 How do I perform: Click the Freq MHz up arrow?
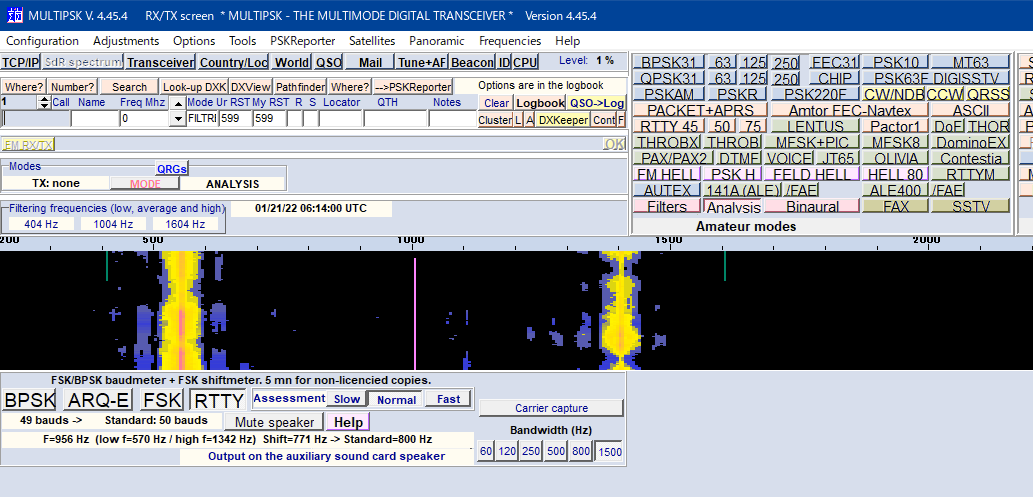coord(177,103)
